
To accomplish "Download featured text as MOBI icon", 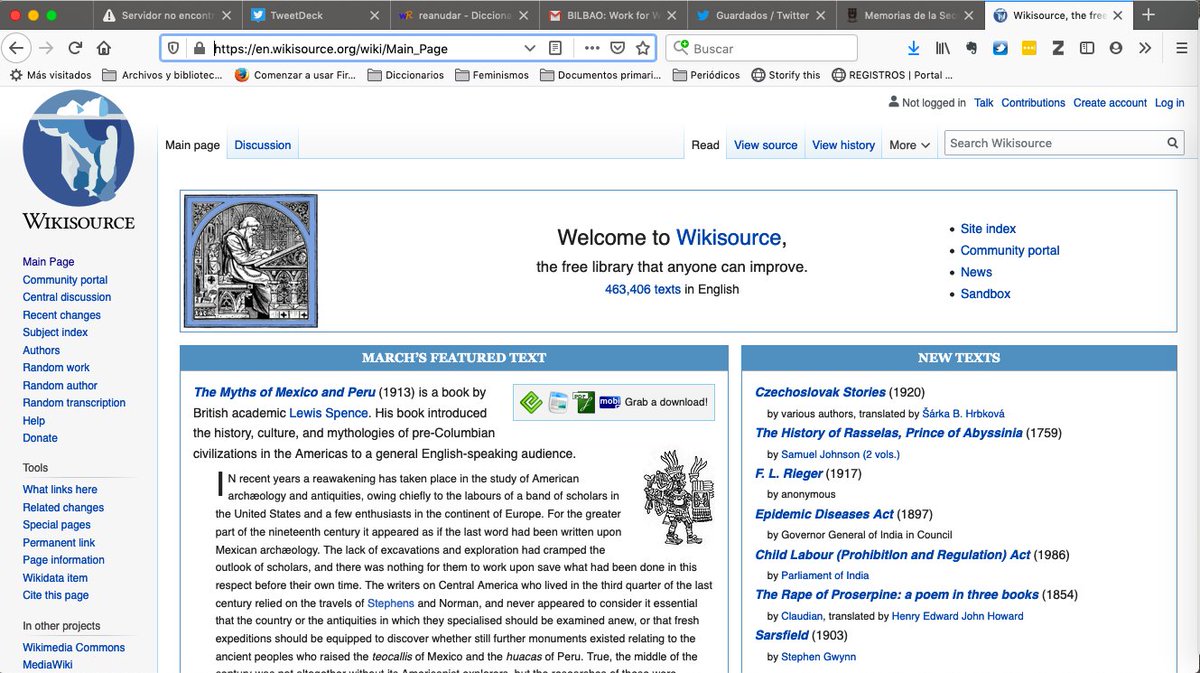I will (x=609, y=402).
